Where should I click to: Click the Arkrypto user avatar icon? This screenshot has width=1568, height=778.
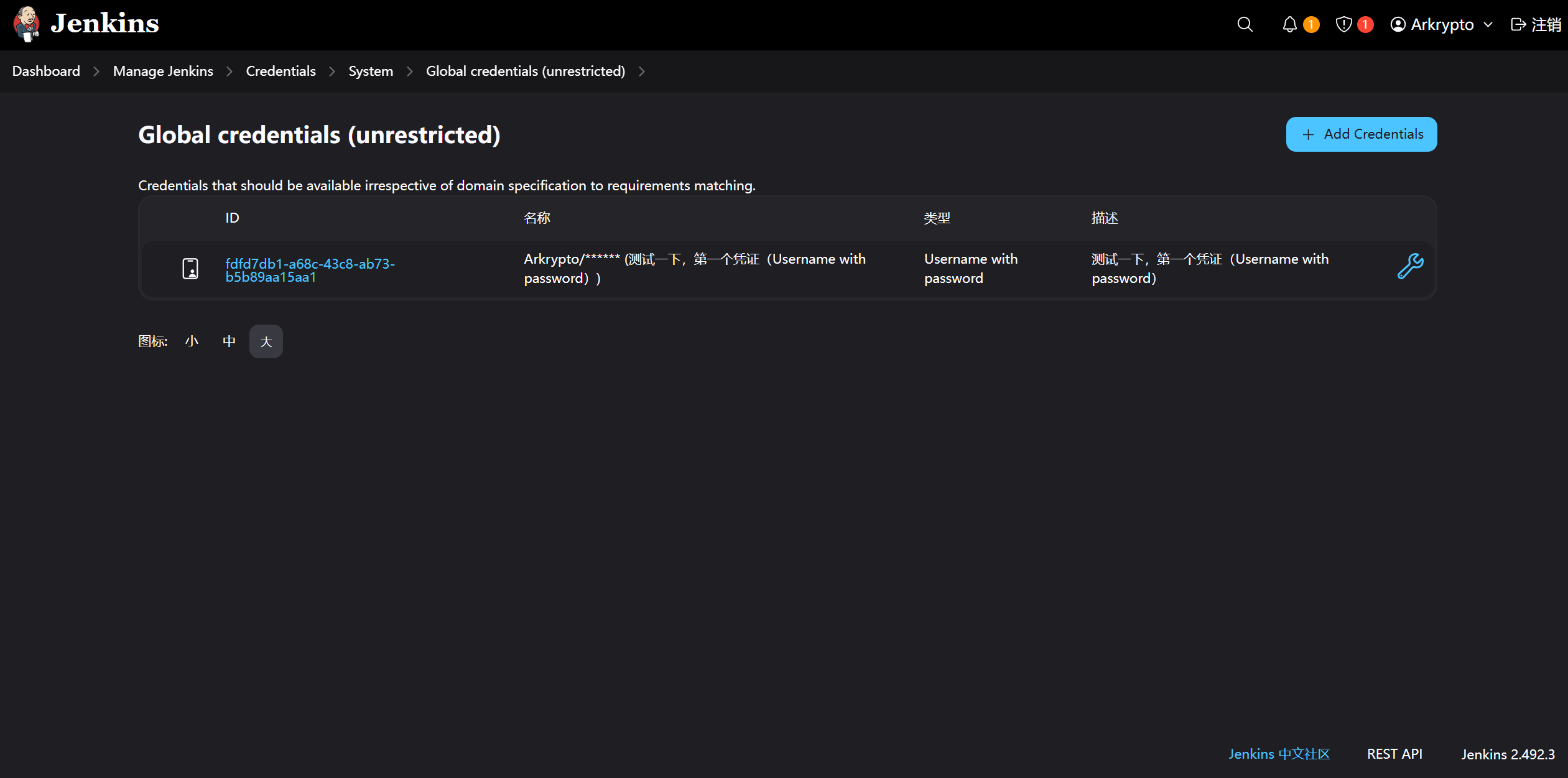(1398, 24)
